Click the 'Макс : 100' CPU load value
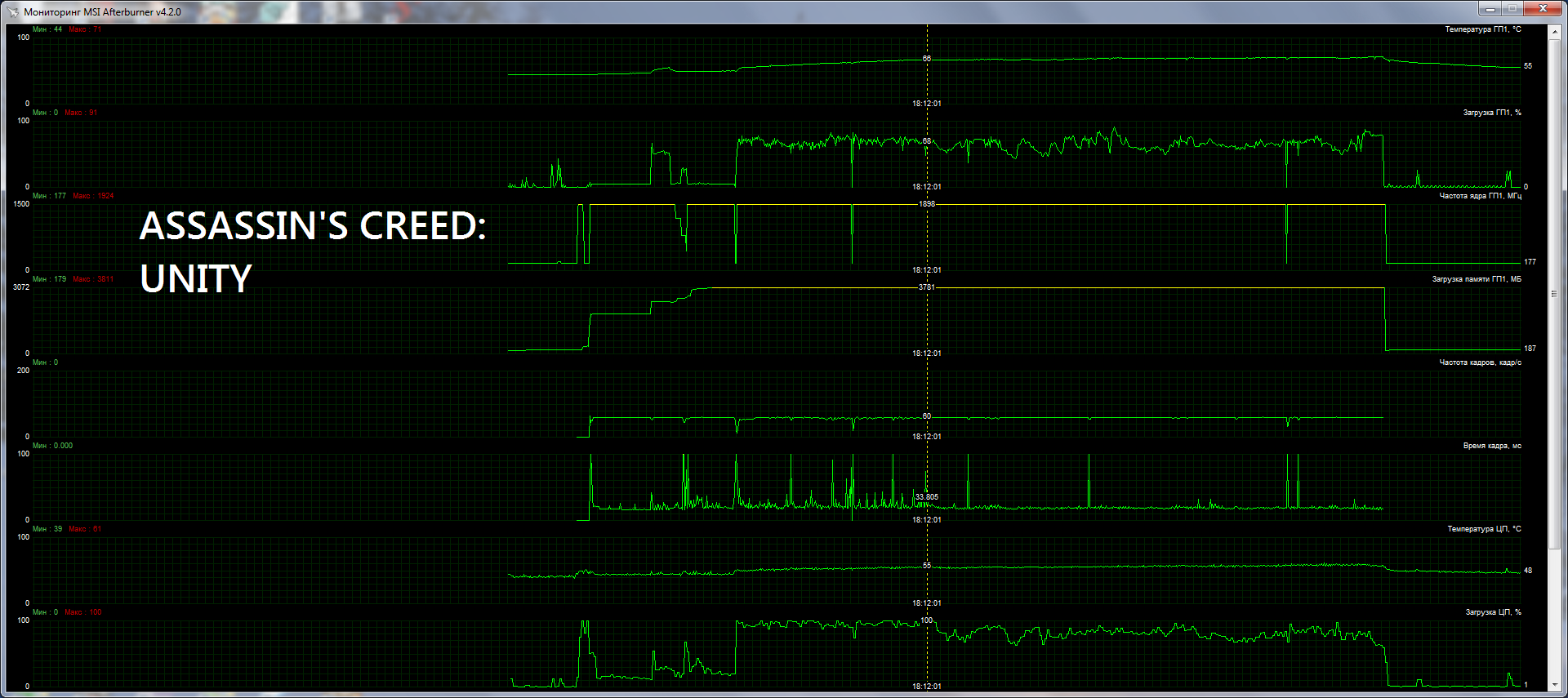This screenshot has height=698, width=1568. pos(83,612)
